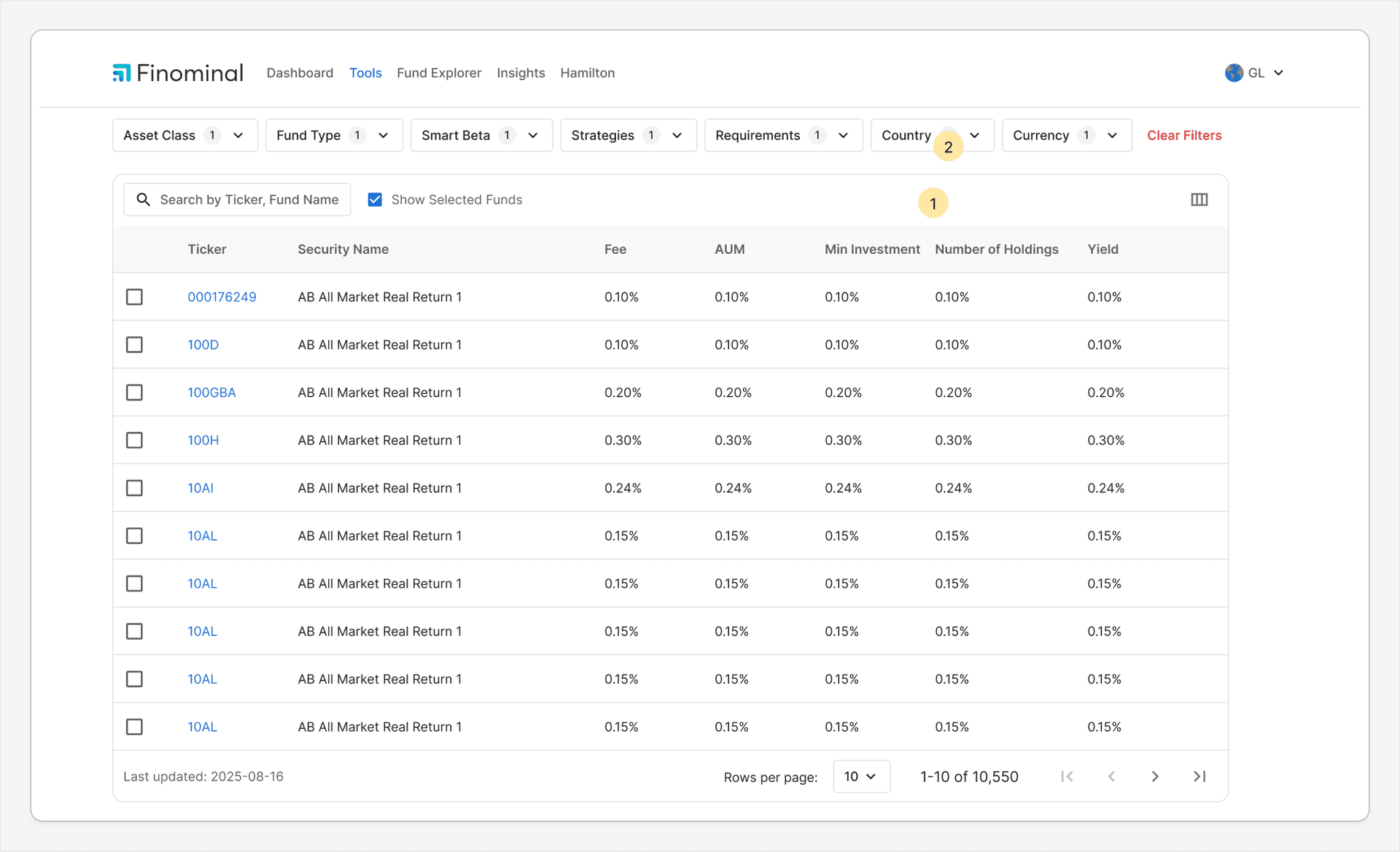Click the 0.30% fee cell in 100H row
The image size is (1400, 852).
[623, 441]
